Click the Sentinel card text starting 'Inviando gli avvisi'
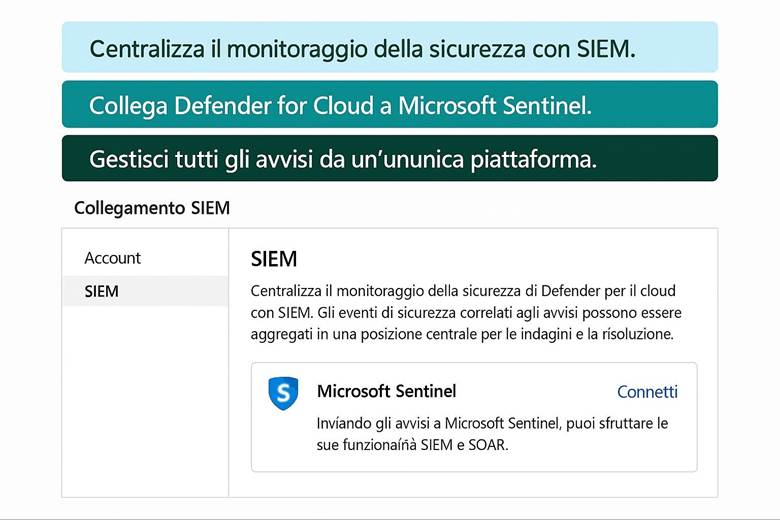Screen dimensions: 780x520 click(x=491, y=433)
